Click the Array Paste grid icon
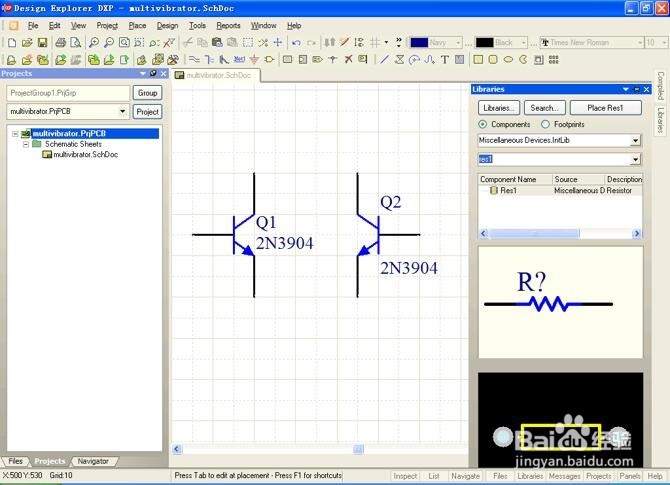 [x=554, y=59]
